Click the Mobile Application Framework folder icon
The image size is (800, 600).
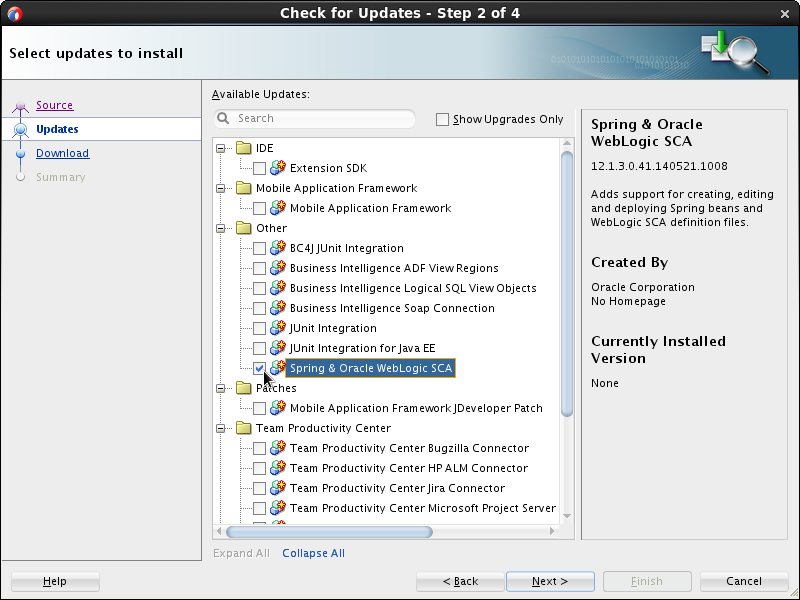[244, 188]
